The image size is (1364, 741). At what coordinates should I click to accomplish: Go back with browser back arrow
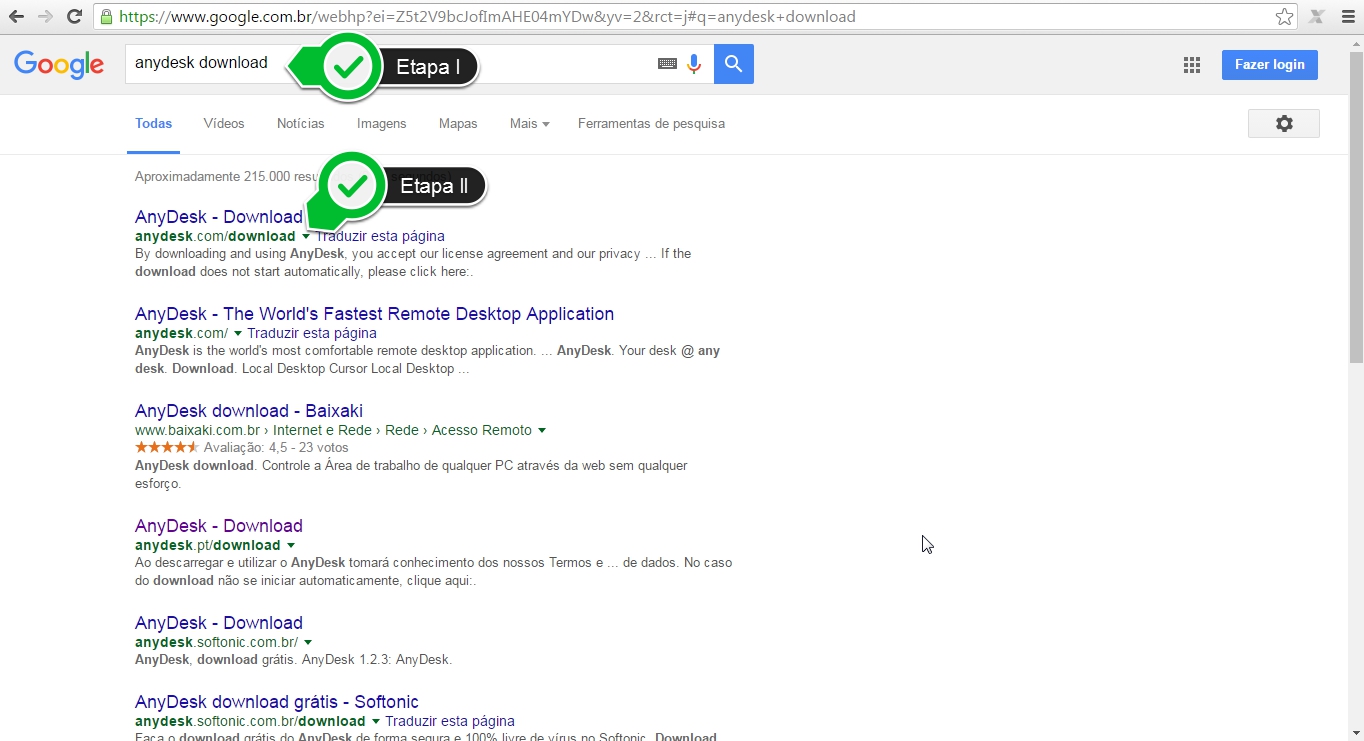point(17,17)
